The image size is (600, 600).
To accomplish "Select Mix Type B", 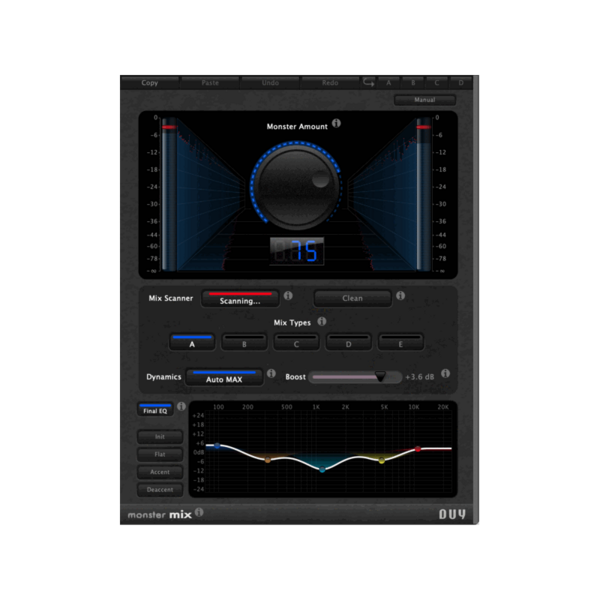I will pos(244,341).
